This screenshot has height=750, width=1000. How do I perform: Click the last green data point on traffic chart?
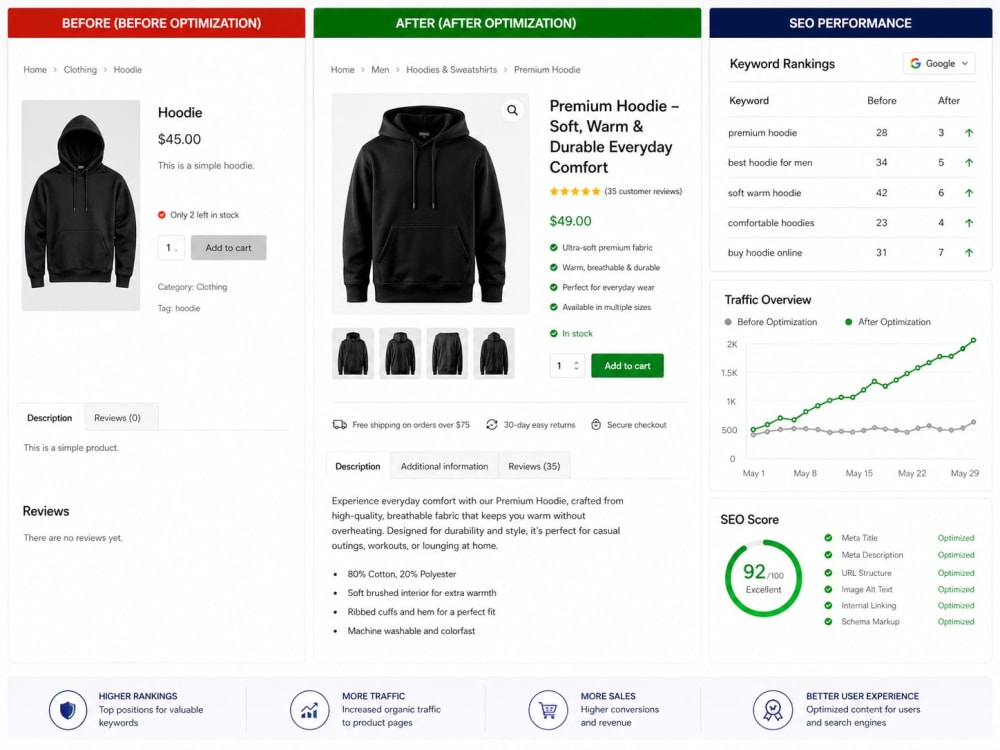click(x=973, y=341)
